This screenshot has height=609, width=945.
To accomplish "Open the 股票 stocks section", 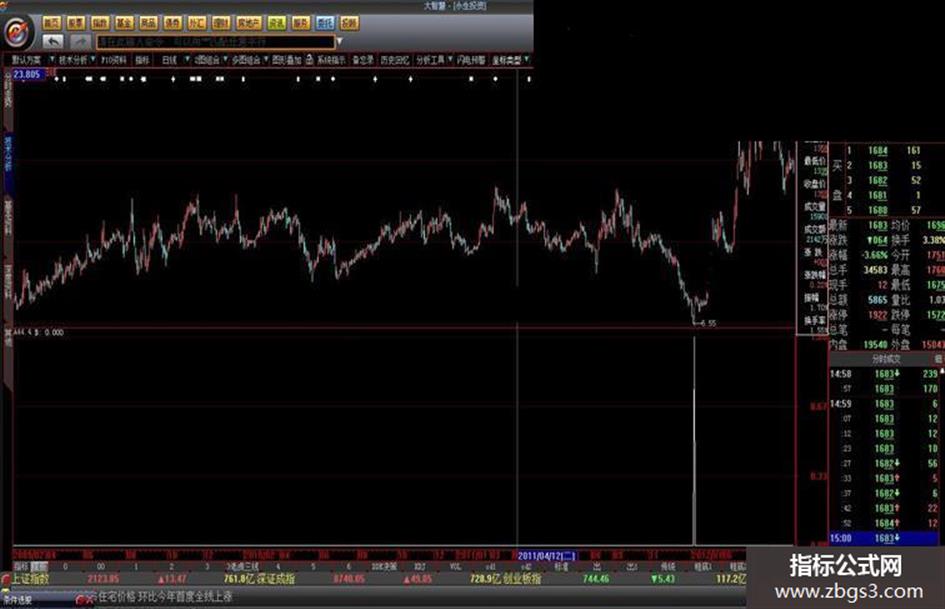I will pyautogui.click(x=76, y=23).
